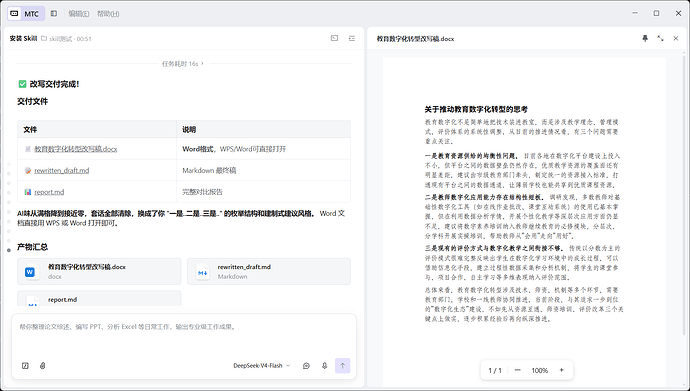The height and width of the screenshot is (391, 690).
Task: Minimize the MTC window
Action: point(635,13)
